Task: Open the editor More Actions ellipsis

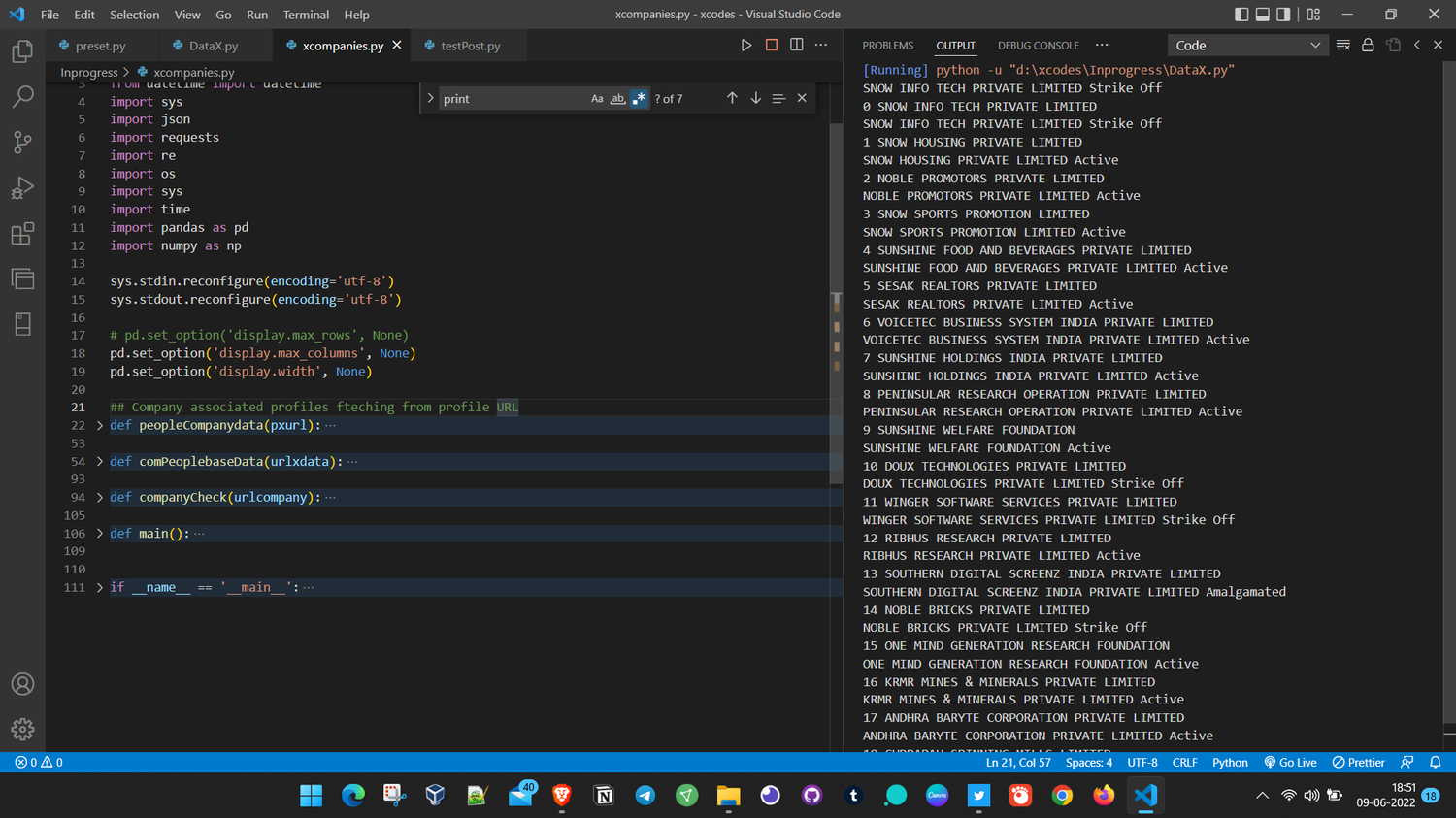Action: coord(821,45)
